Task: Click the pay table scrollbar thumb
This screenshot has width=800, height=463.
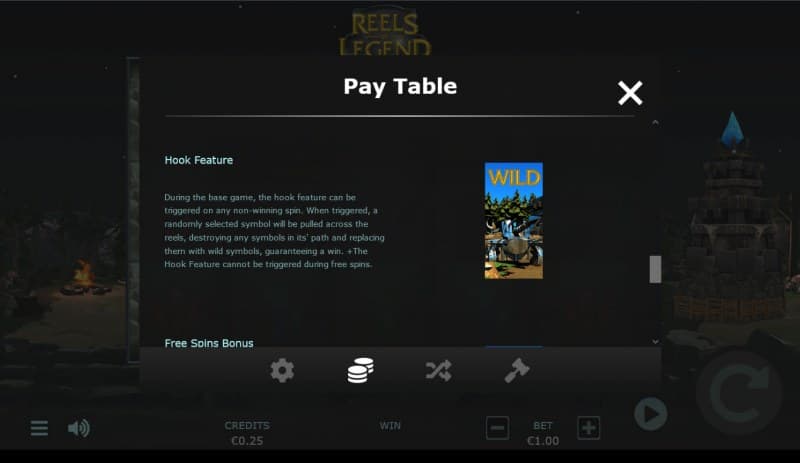Action: 655,269
